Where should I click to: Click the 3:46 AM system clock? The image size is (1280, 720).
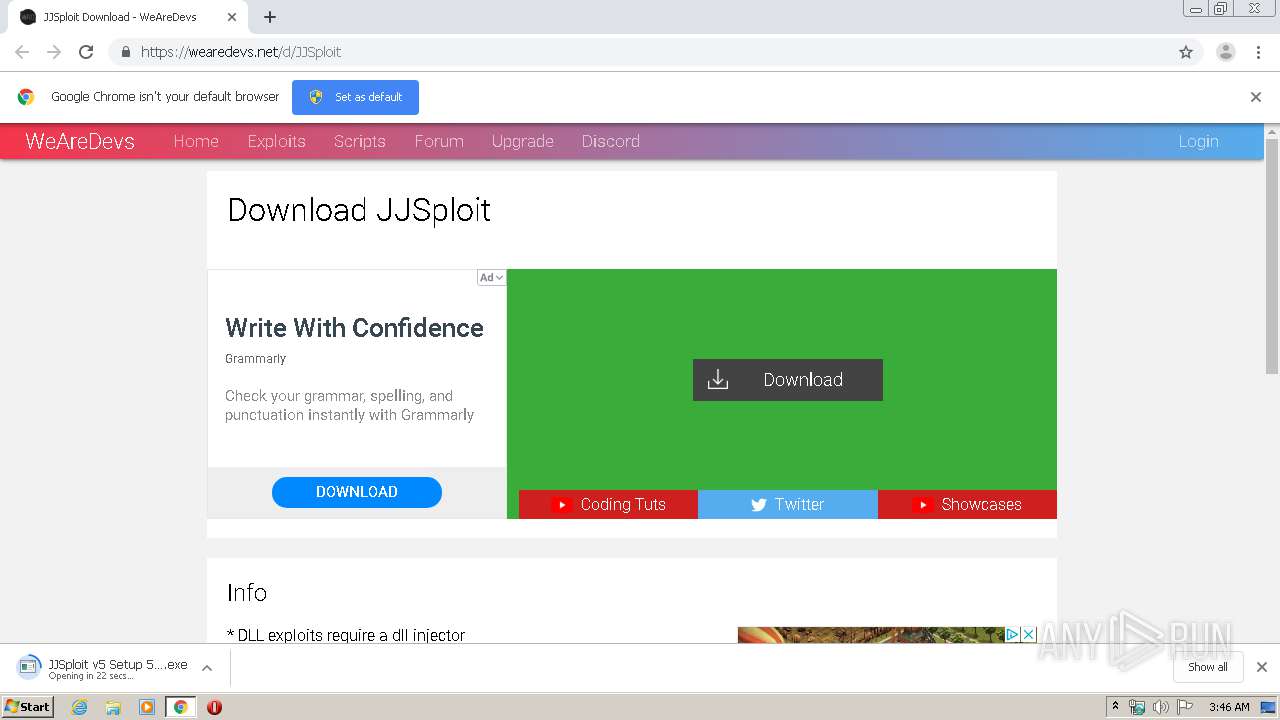(x=1229, y=707)
